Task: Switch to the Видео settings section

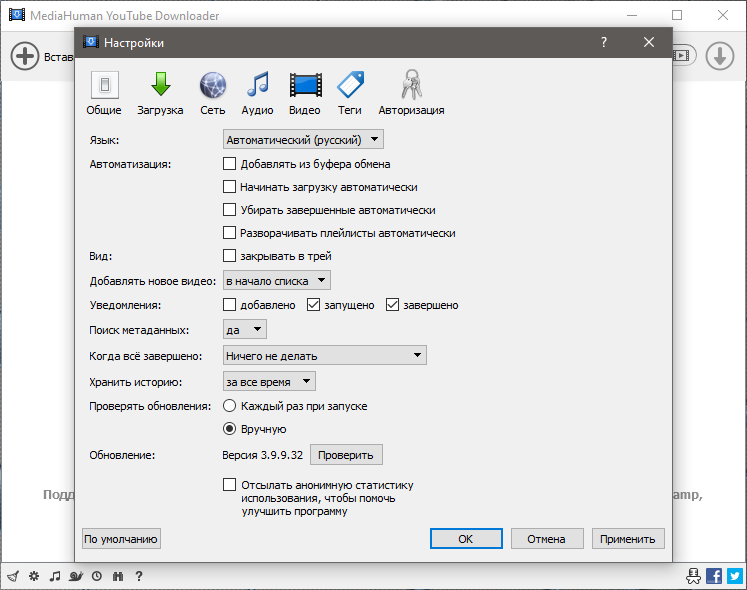Action: tap(305, 93)
